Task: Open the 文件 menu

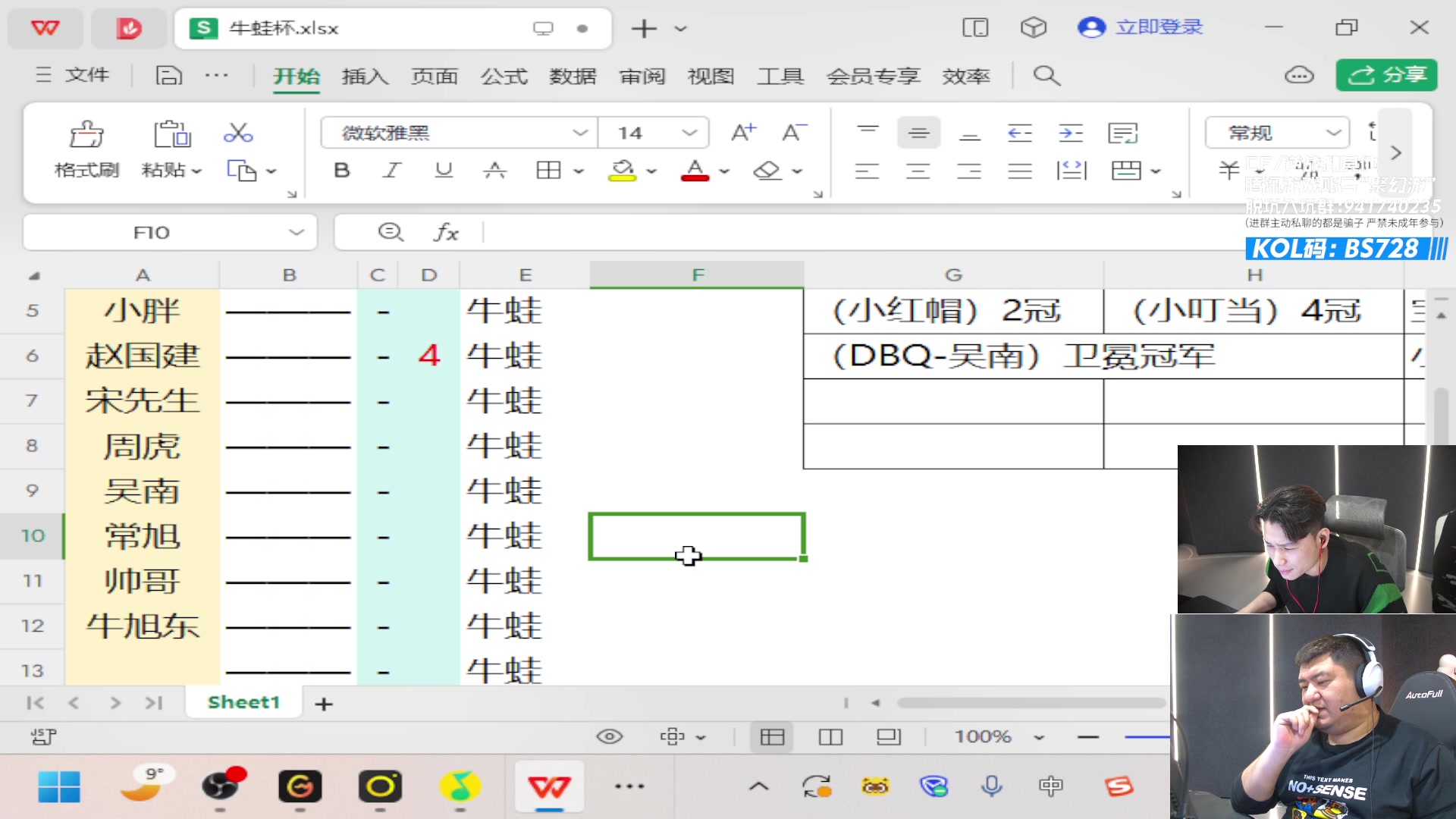Action: pyautogui.click(x=73, y=75)
